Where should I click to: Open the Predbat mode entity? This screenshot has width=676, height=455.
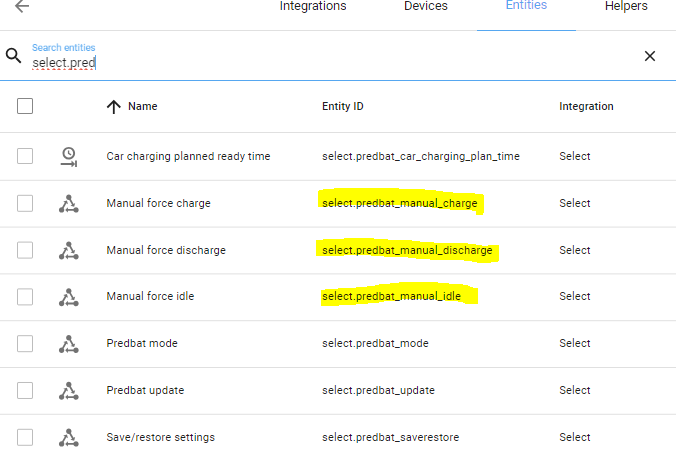click(x=142, y=343)
